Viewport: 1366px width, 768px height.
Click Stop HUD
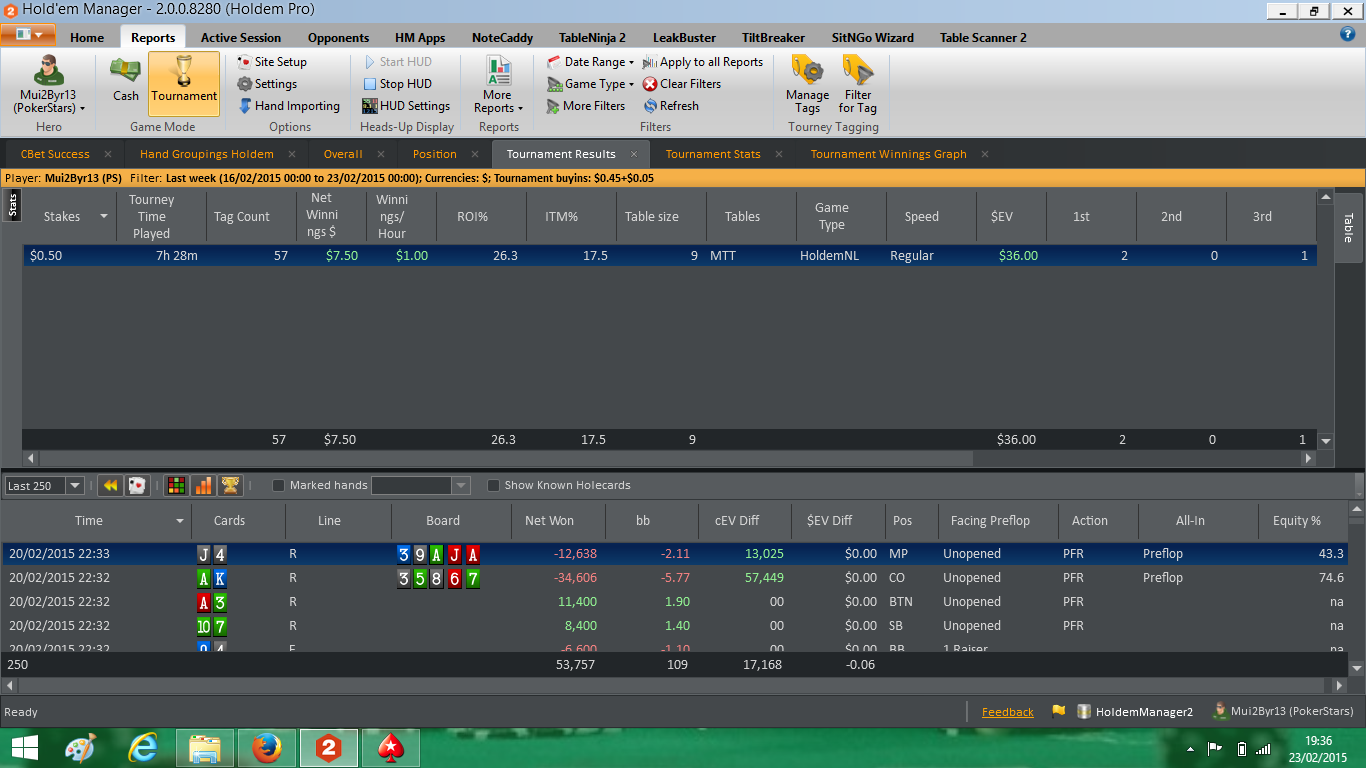click(x=397, y=84)
